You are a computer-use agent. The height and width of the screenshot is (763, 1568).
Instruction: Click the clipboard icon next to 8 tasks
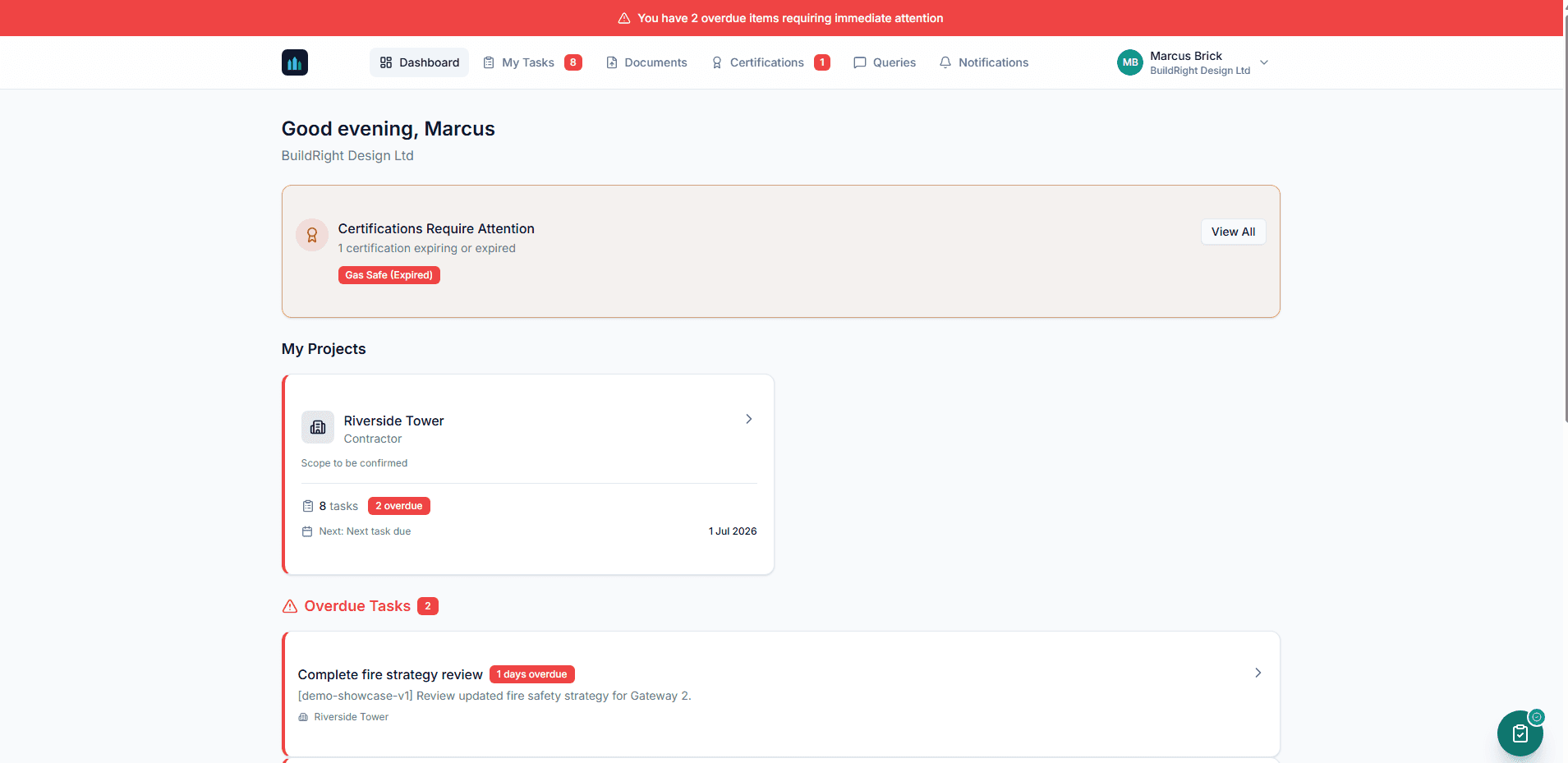coord(308,506)
